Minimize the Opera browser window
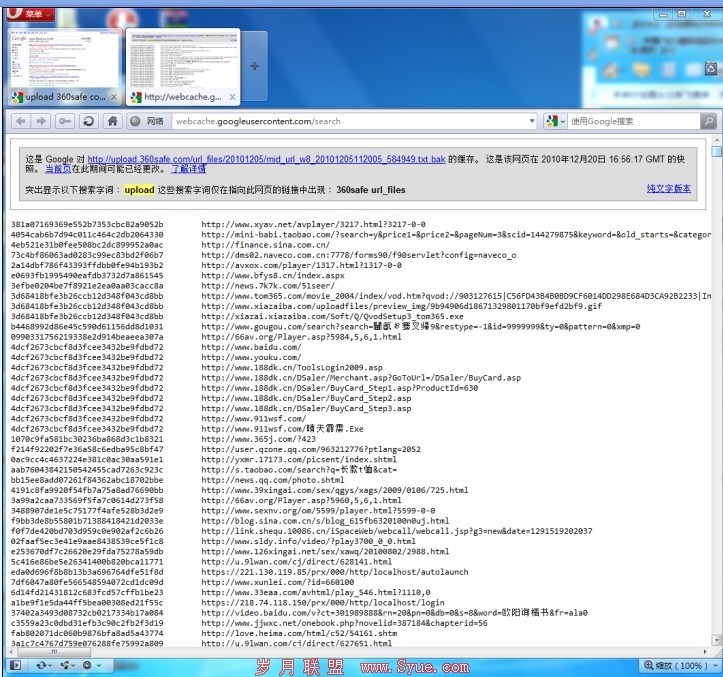This screenshot has height=677, width=723. [663, 14]
